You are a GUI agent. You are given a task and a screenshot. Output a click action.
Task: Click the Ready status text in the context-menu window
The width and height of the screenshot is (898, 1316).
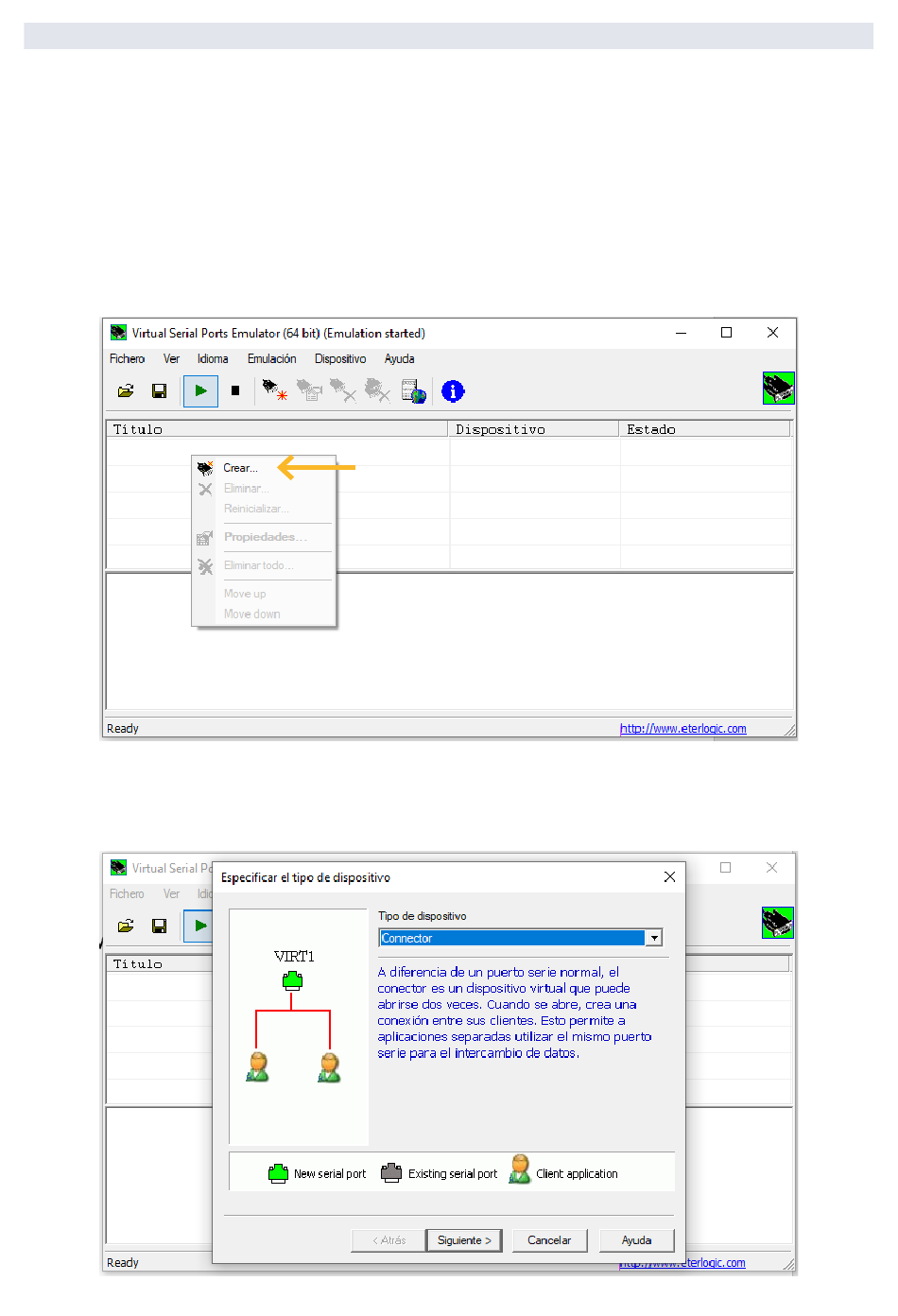(x=123, y=729)
